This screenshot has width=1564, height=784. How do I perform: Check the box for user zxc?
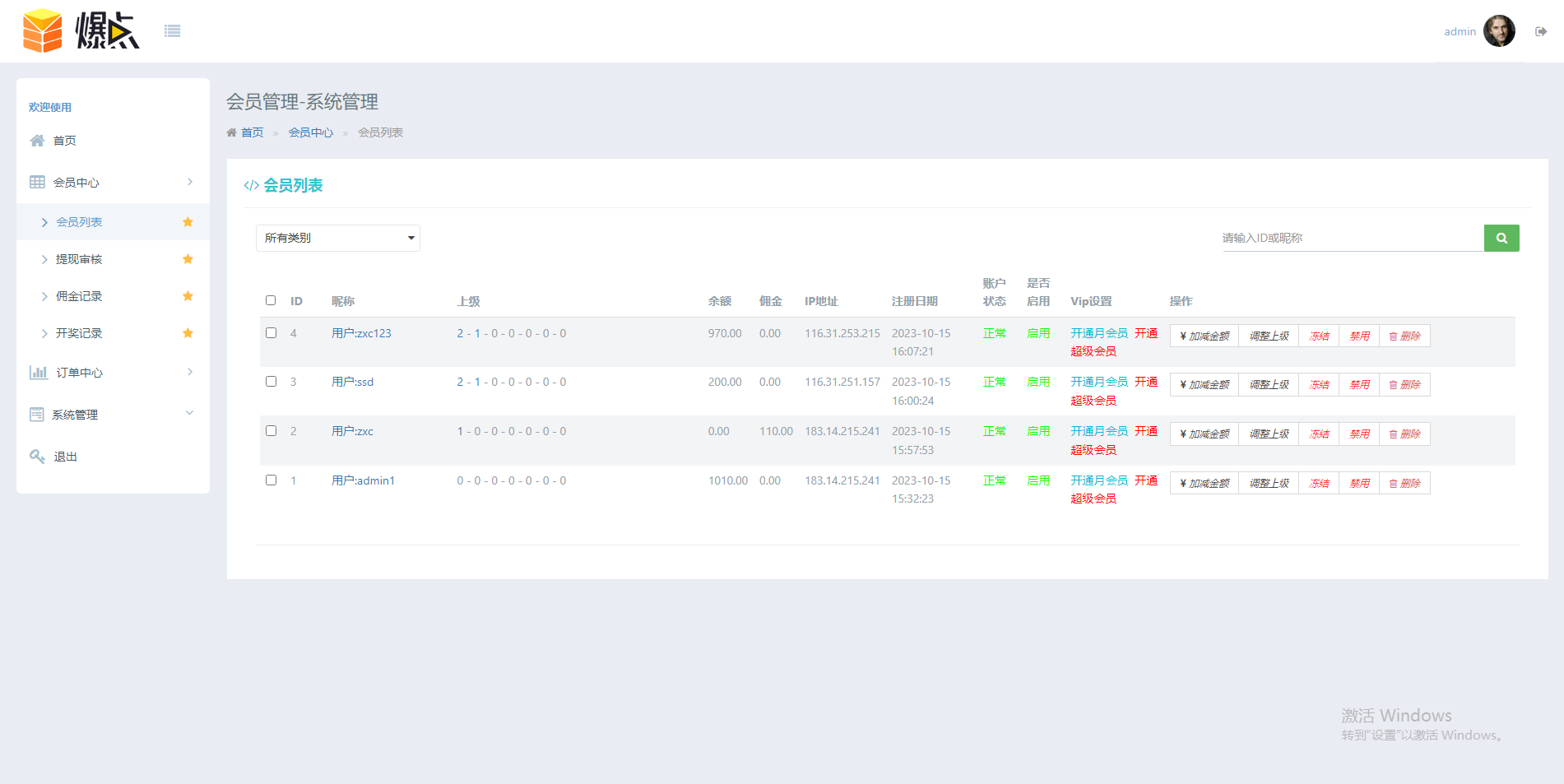(x=271, y=430)
